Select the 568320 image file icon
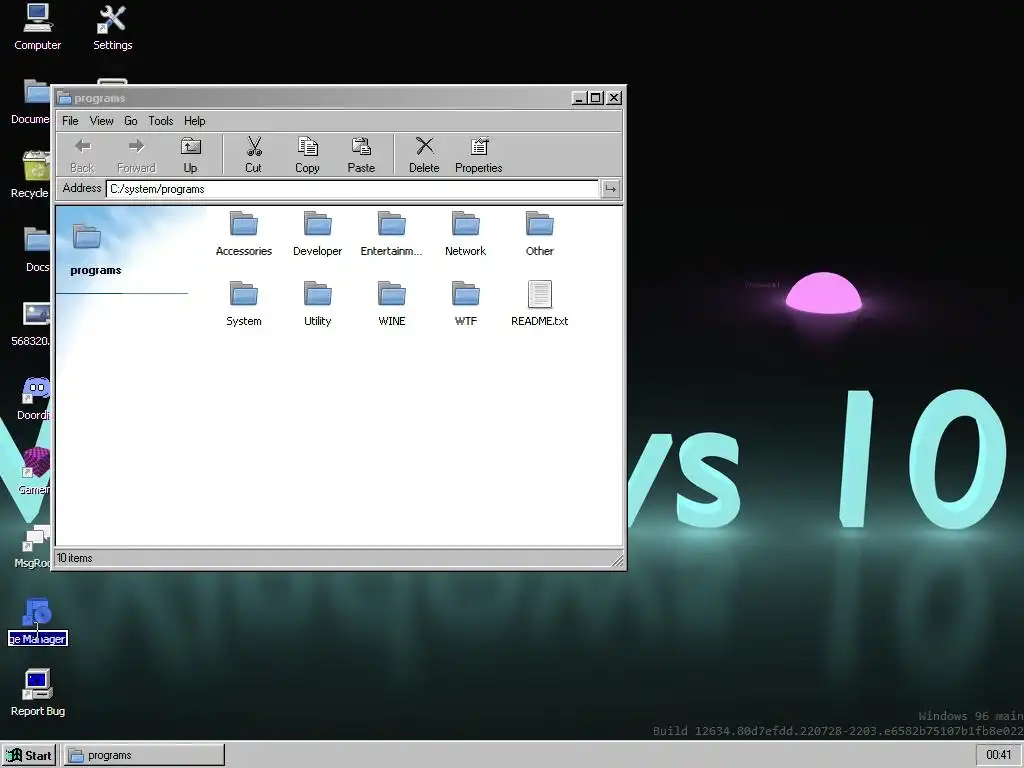The height and width of the screenshot is (768, 1024). tap(31, 324)
